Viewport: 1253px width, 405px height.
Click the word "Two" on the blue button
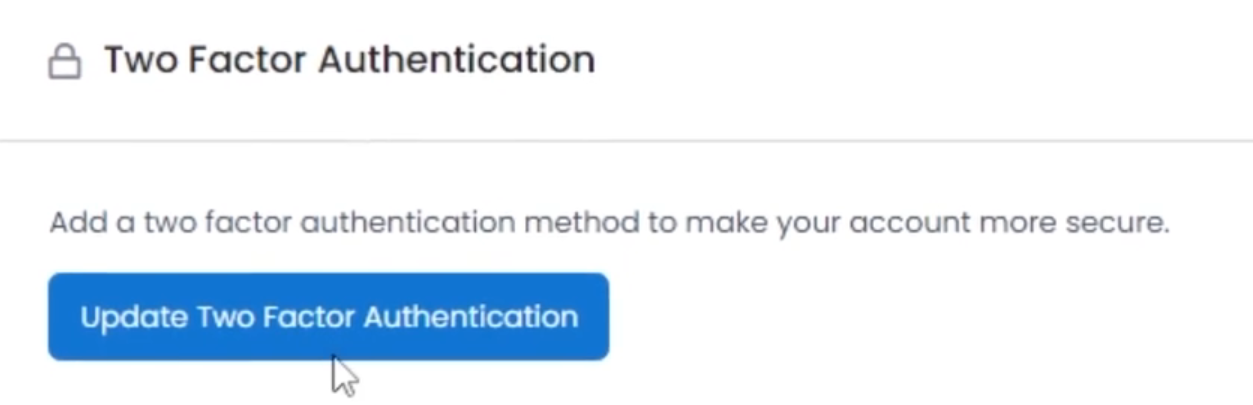coord(225,317)
